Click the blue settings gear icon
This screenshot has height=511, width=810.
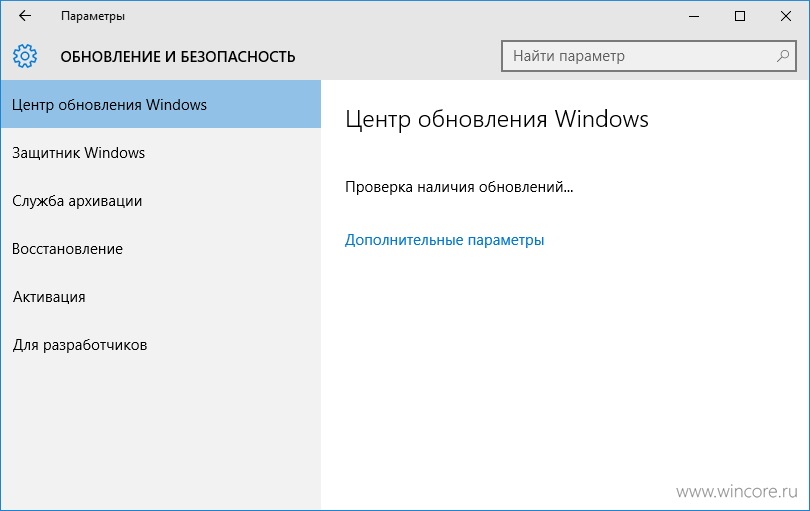pos(25,56)
